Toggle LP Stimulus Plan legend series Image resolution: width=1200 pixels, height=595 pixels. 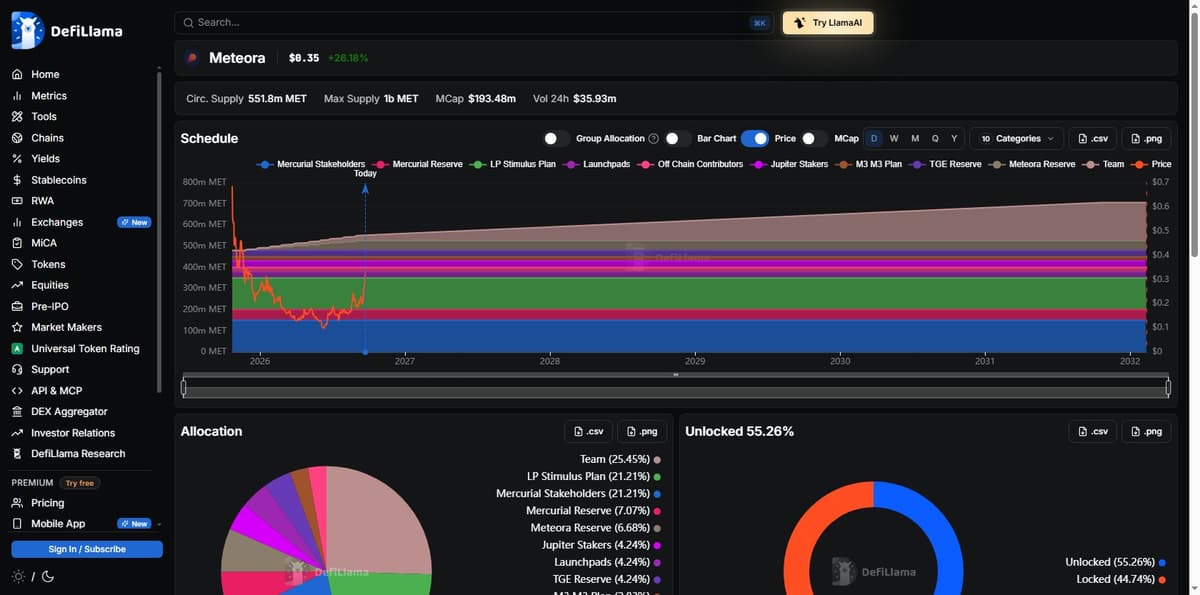tap(512, 164)
